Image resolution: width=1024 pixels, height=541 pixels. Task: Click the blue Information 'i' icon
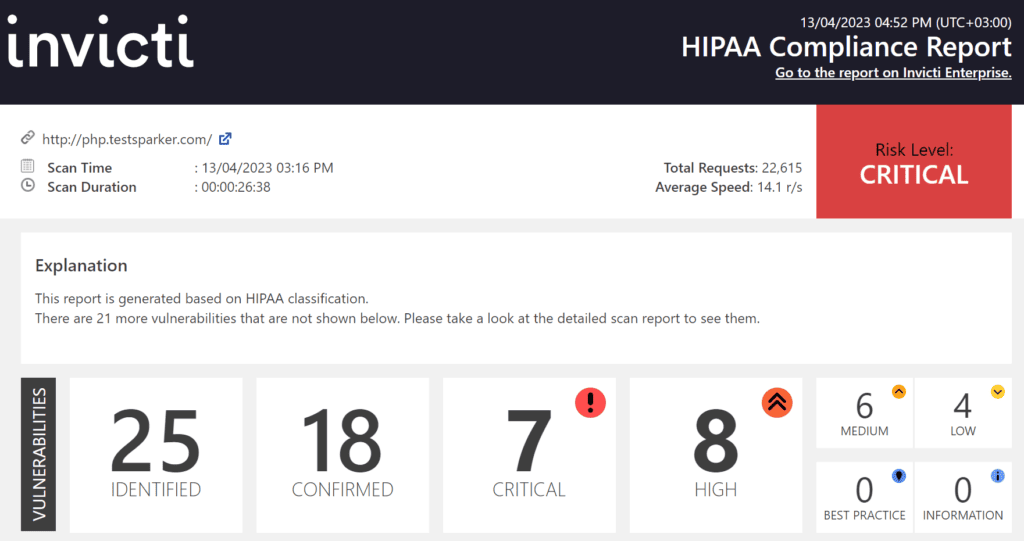click(x=997, y=476)
